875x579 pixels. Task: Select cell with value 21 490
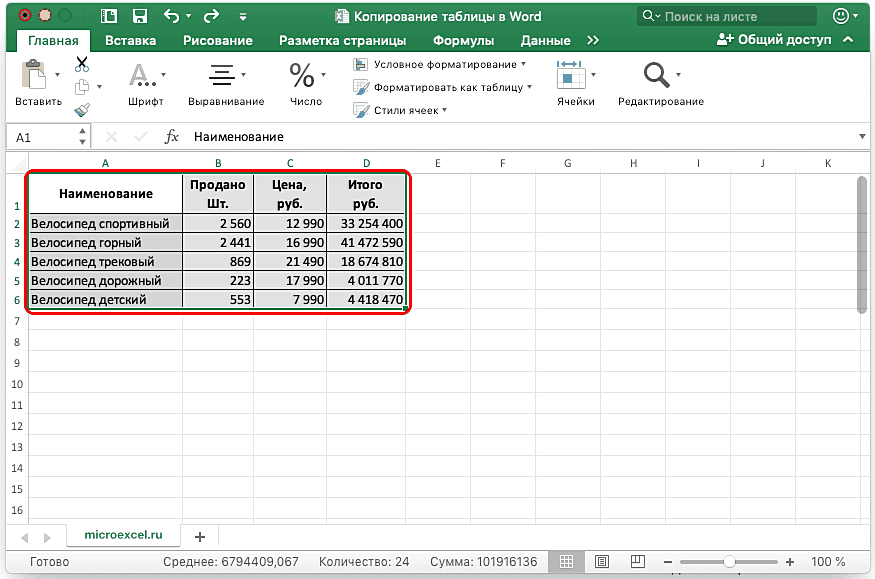tap(290, 262)
